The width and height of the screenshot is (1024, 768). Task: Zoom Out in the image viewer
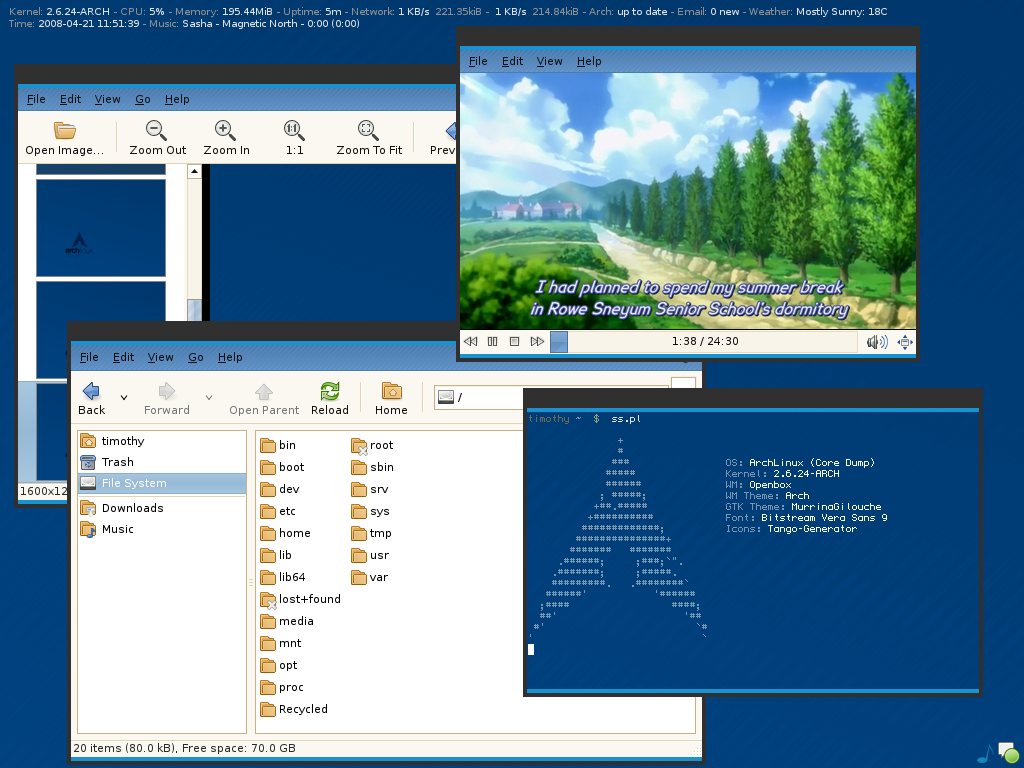157,138
